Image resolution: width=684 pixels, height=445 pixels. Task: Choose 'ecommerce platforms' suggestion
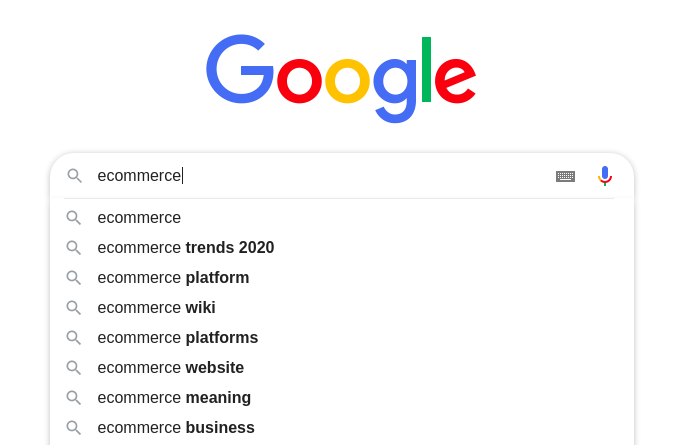178,338
